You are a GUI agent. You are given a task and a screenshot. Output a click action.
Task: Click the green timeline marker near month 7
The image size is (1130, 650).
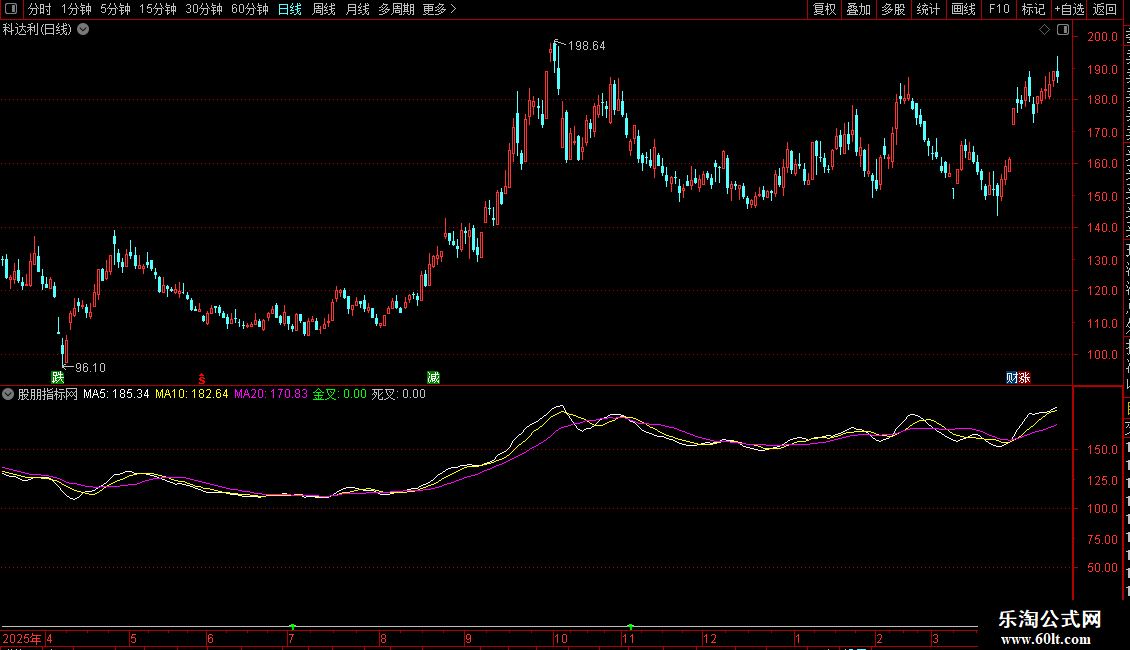point(293,626)
